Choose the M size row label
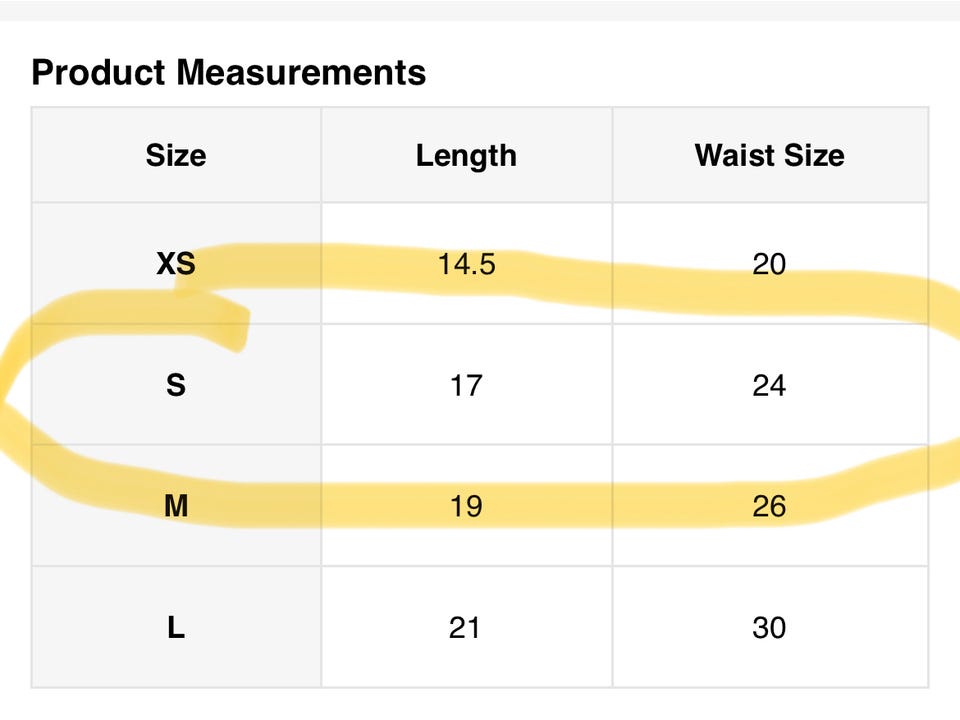 pyautogui.click(x=176, y=506)
